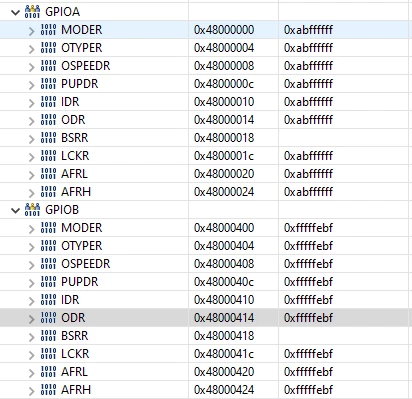Expand the GPIOB OSPEEDR register
Image resolution: width=412 pixels, height=399 pixels.
click(x=32, y=265)
